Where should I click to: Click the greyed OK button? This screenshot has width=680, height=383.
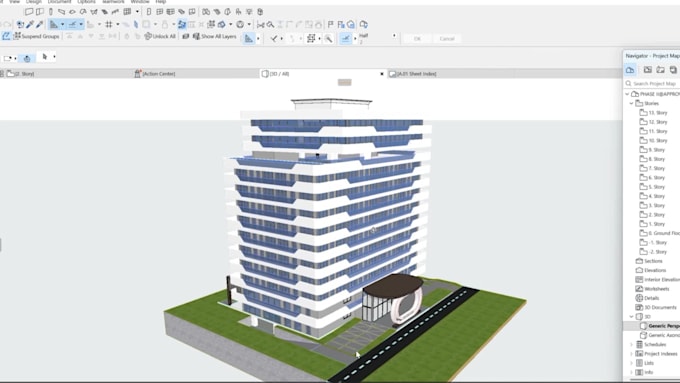(417, 39)
